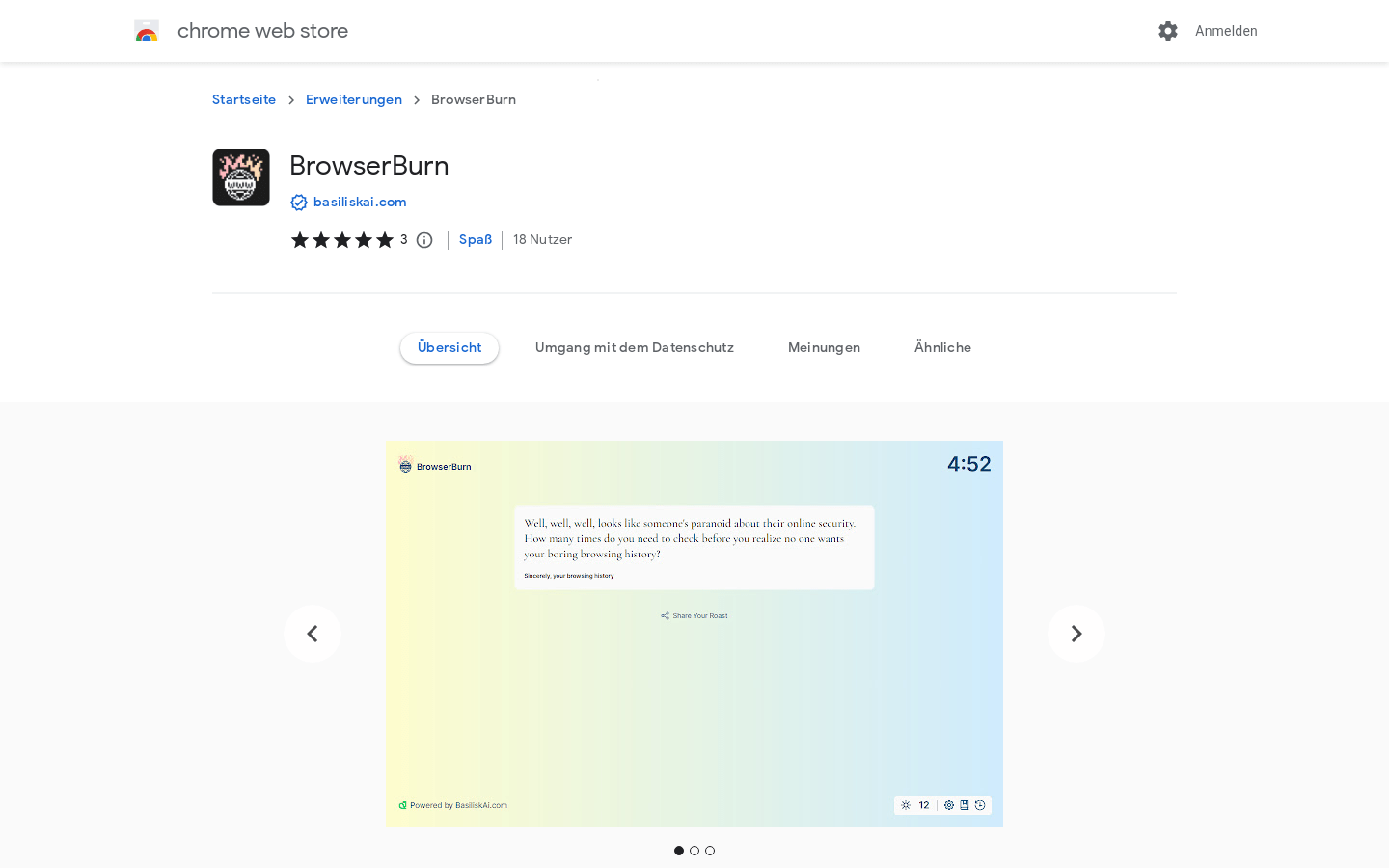Click the 18 Nutzer user count
Screen dimensions: 1389x868
pos(543,239)
